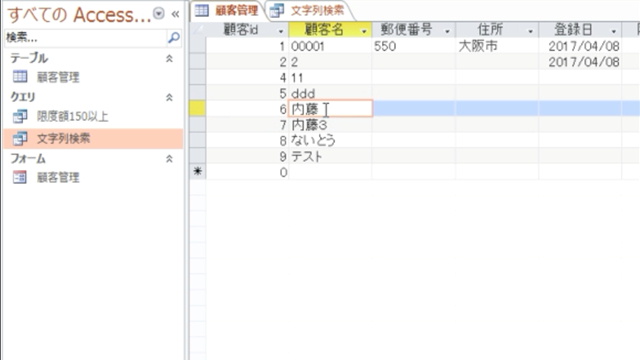
Task: Click the 文字列検索 query icon in navigation pane
Action: pos(20,138)
